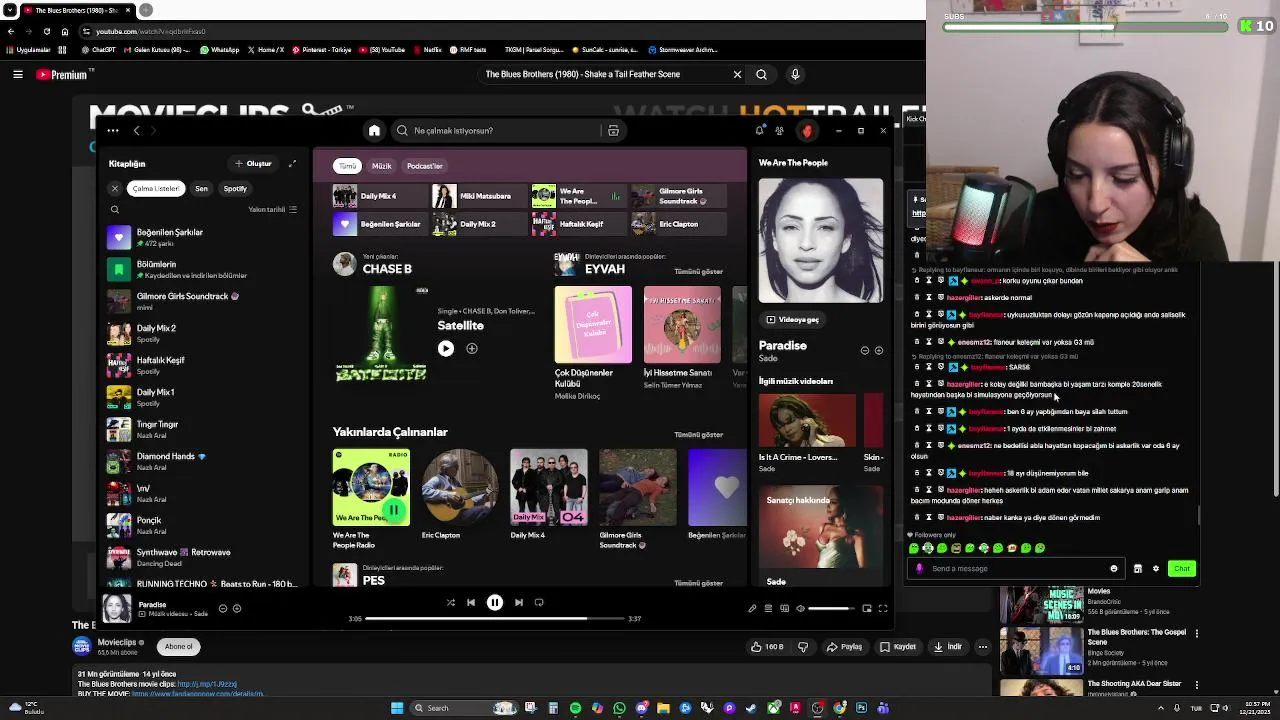Toggle the Sen filter chip
Viewport: 1280px width, 720px height.
(201, 189)
